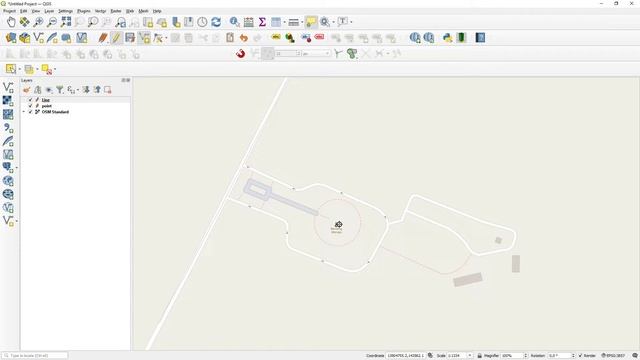Click the EPSG:3857 CRS button
Viewport: 640px width, 360px height.
click(613, 356)
